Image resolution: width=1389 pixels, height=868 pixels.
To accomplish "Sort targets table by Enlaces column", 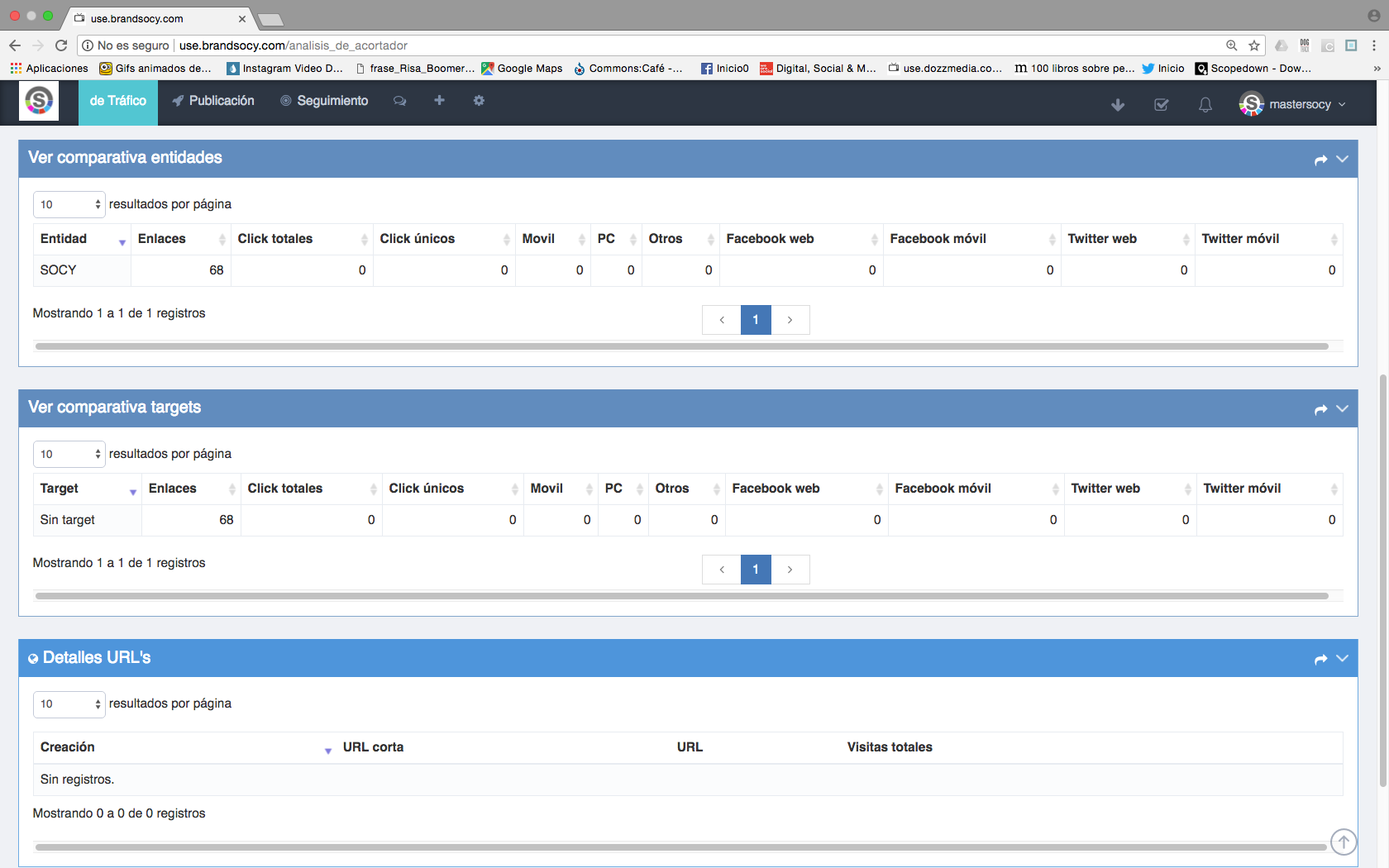I will coord(191,489).
